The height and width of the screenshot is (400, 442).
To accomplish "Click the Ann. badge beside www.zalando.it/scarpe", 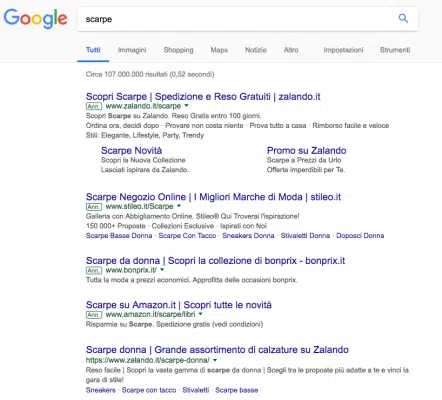I will pyautogui.click(x=94, y=106).
